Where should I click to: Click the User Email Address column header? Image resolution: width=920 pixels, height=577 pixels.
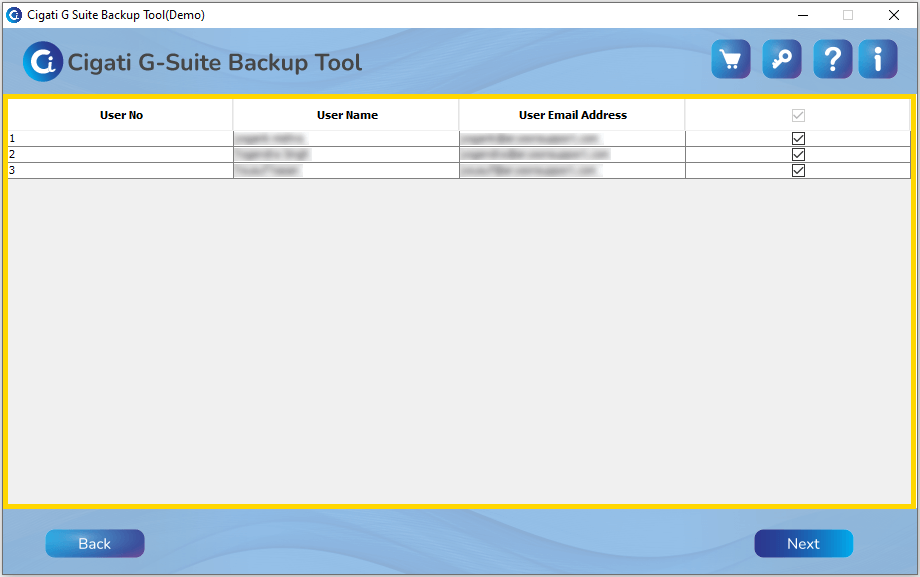(572, 115)
